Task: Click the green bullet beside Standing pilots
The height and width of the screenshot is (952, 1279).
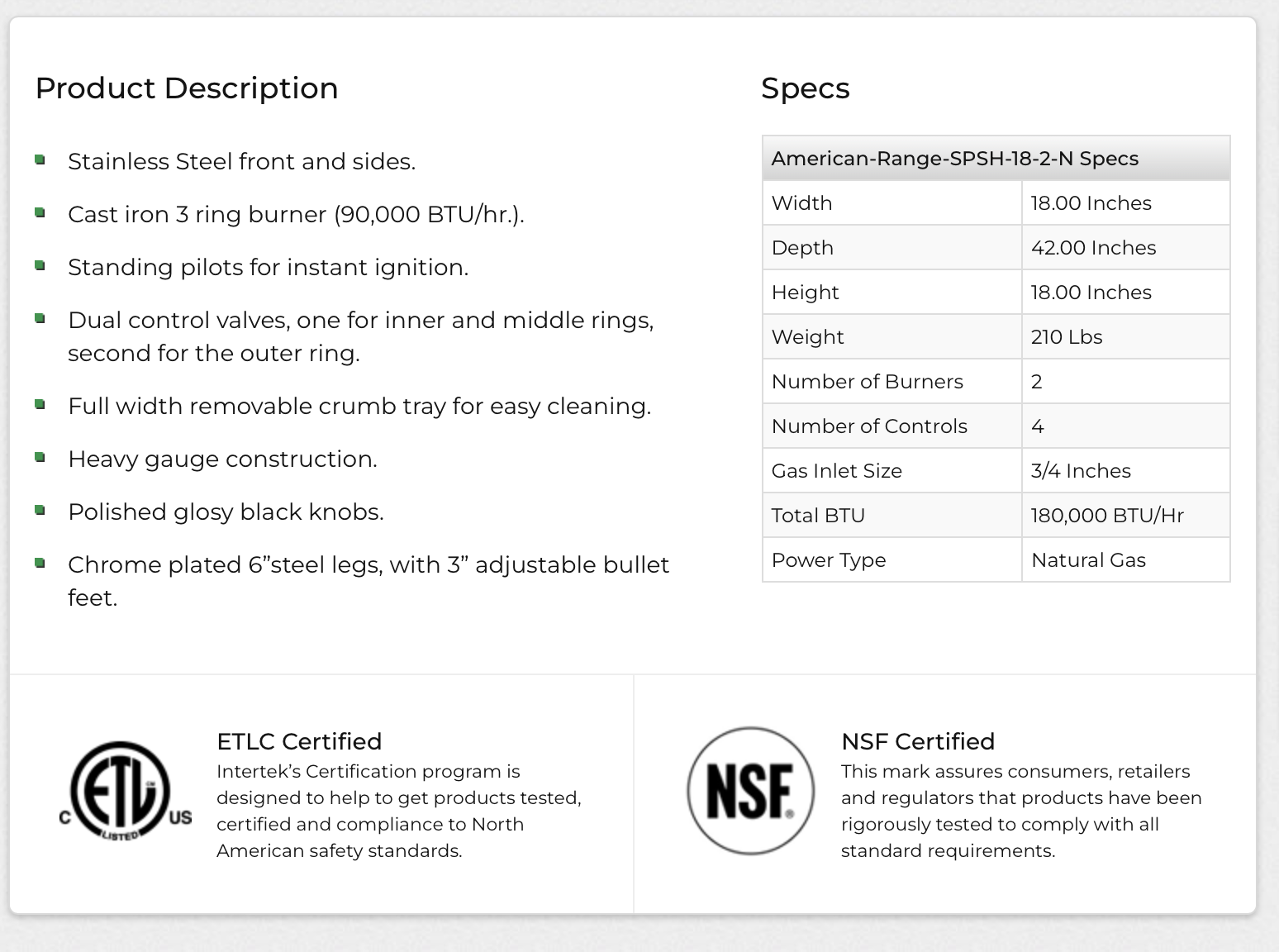Action: pos(40,265)
